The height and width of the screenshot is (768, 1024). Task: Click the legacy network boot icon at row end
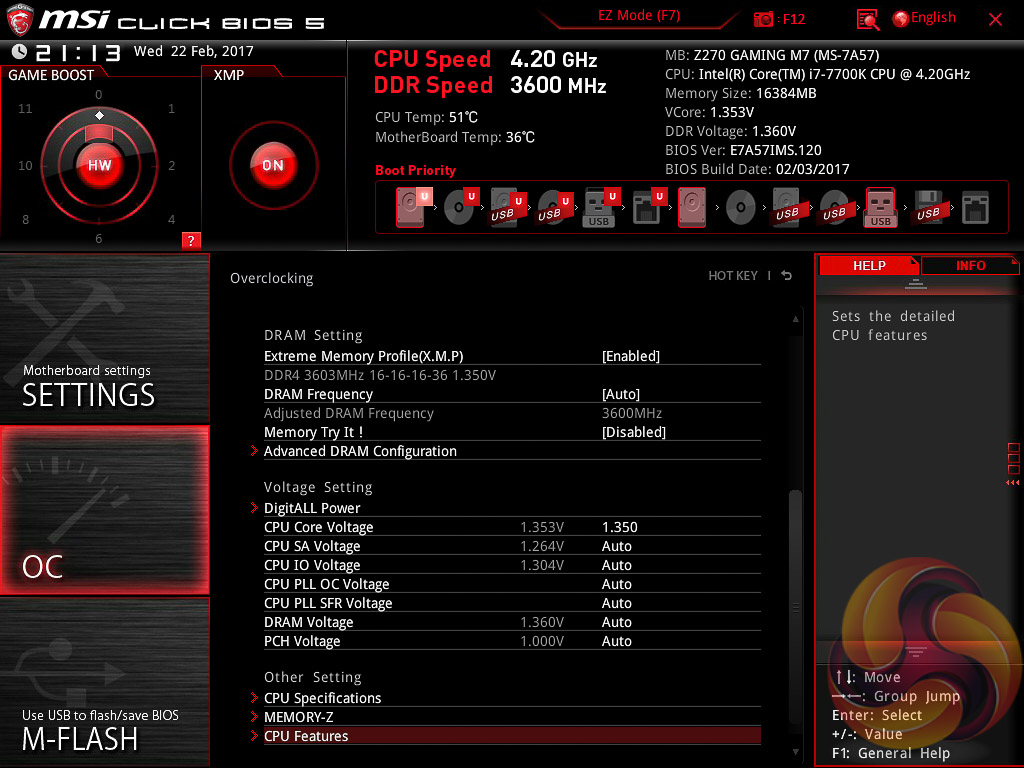(976, 208)
